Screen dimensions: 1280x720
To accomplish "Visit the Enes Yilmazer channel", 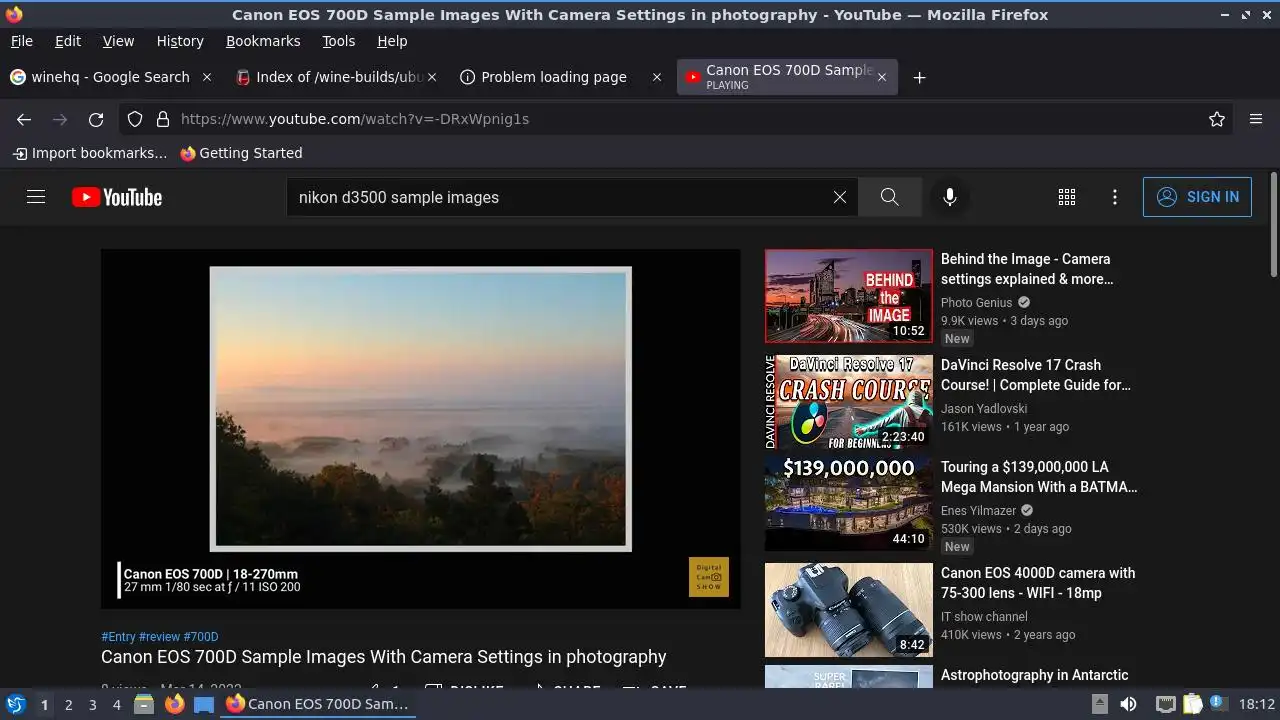I will pos(979,510).
